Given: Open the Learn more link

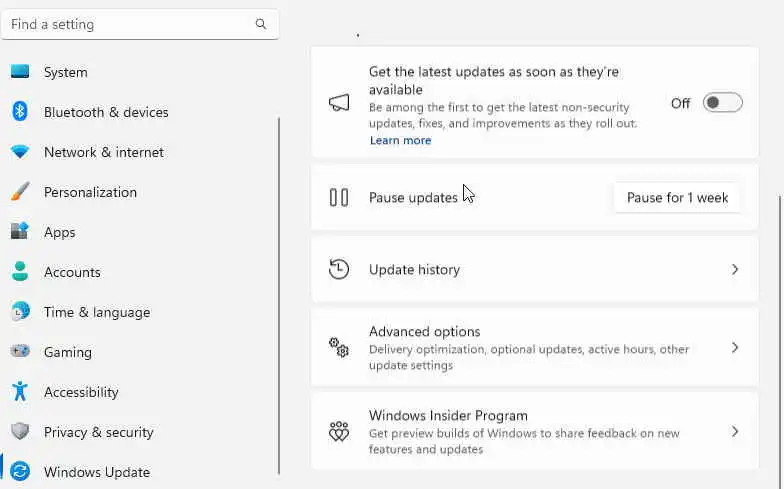Looking at the screenshot, I should tap(400, 141).
